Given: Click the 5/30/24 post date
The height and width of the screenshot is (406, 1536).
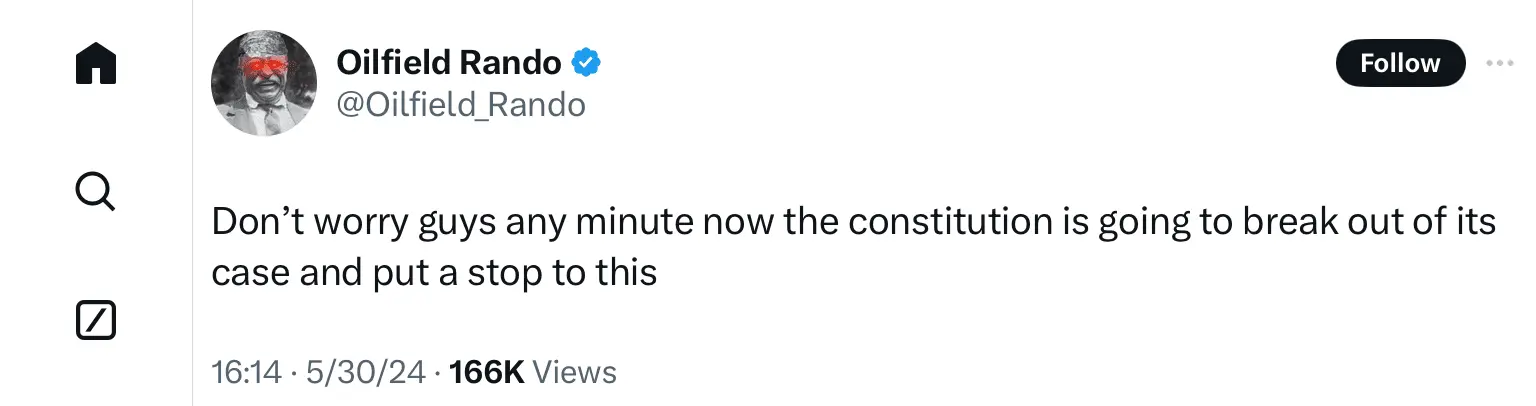Looking at the screenshot, I should pyautogui.click(x=367, y=373).
